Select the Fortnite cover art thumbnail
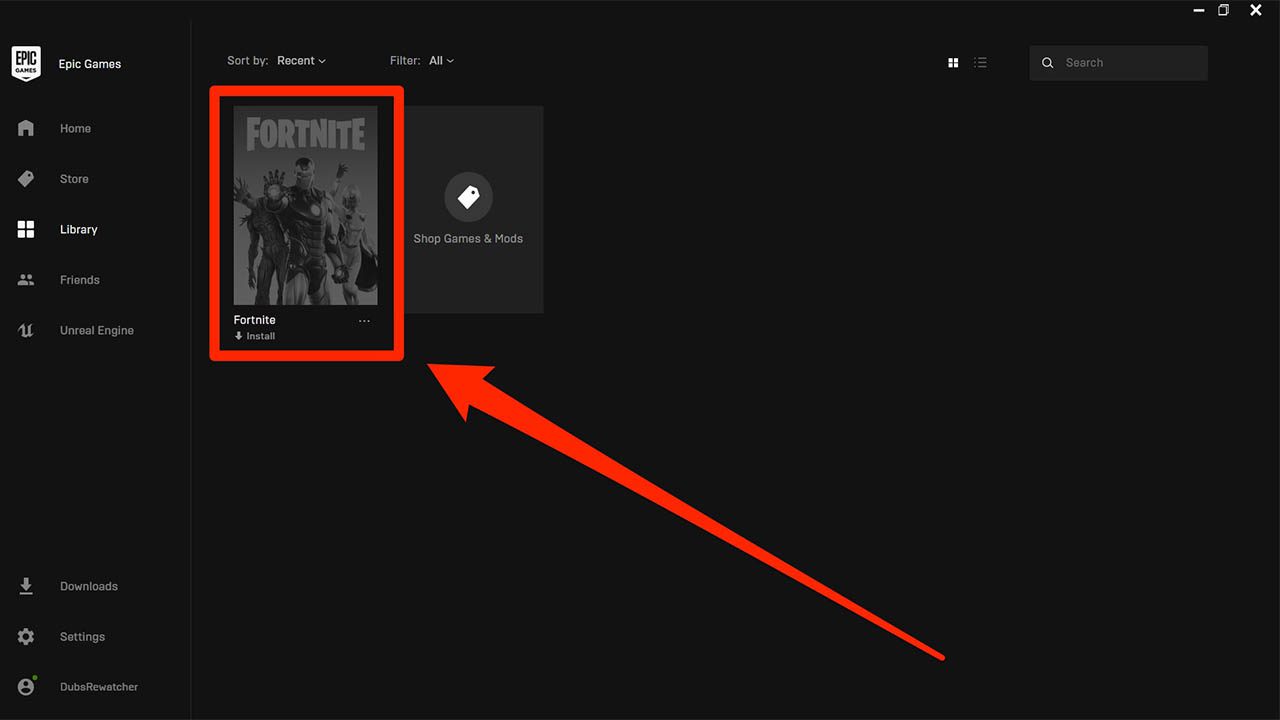 tap(305, 205)
